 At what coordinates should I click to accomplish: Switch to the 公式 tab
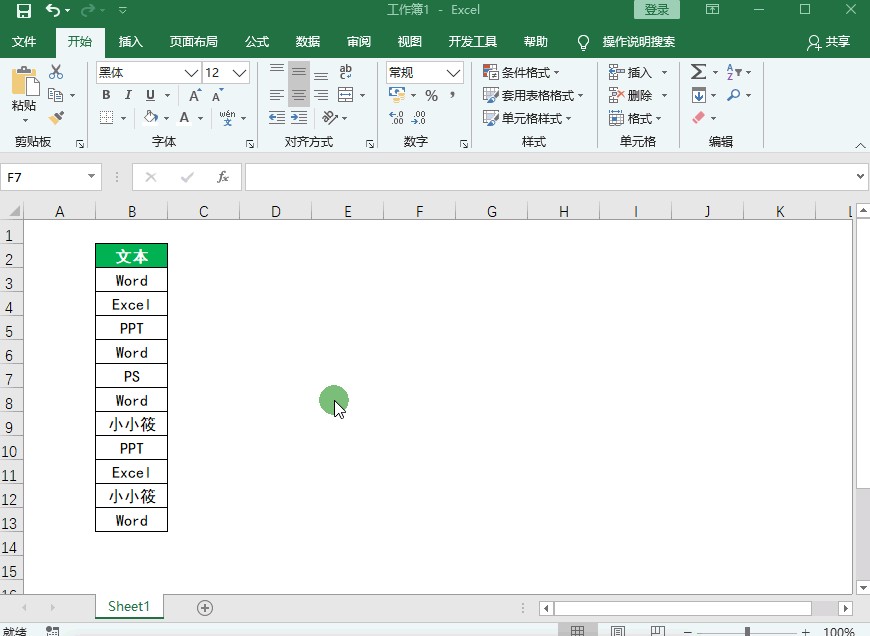[x=257, y=42]
